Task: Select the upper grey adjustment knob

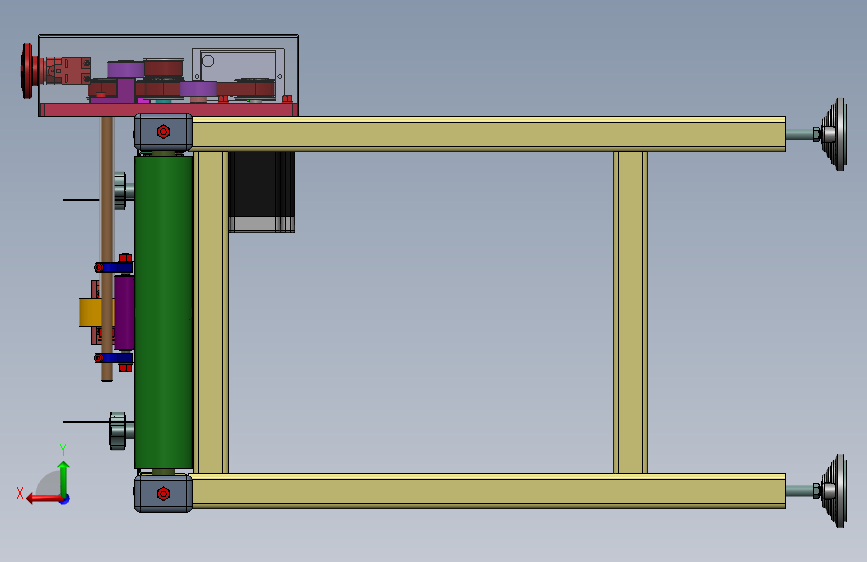Action: pos(120,191)
